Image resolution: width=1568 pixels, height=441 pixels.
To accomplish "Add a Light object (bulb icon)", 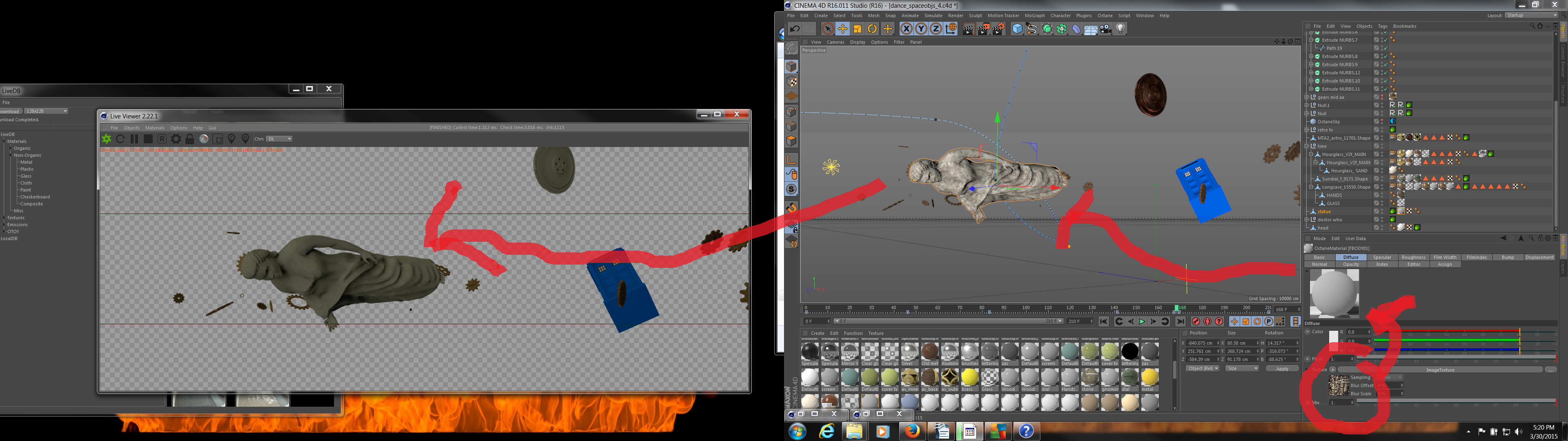I will pos(1120,29).
